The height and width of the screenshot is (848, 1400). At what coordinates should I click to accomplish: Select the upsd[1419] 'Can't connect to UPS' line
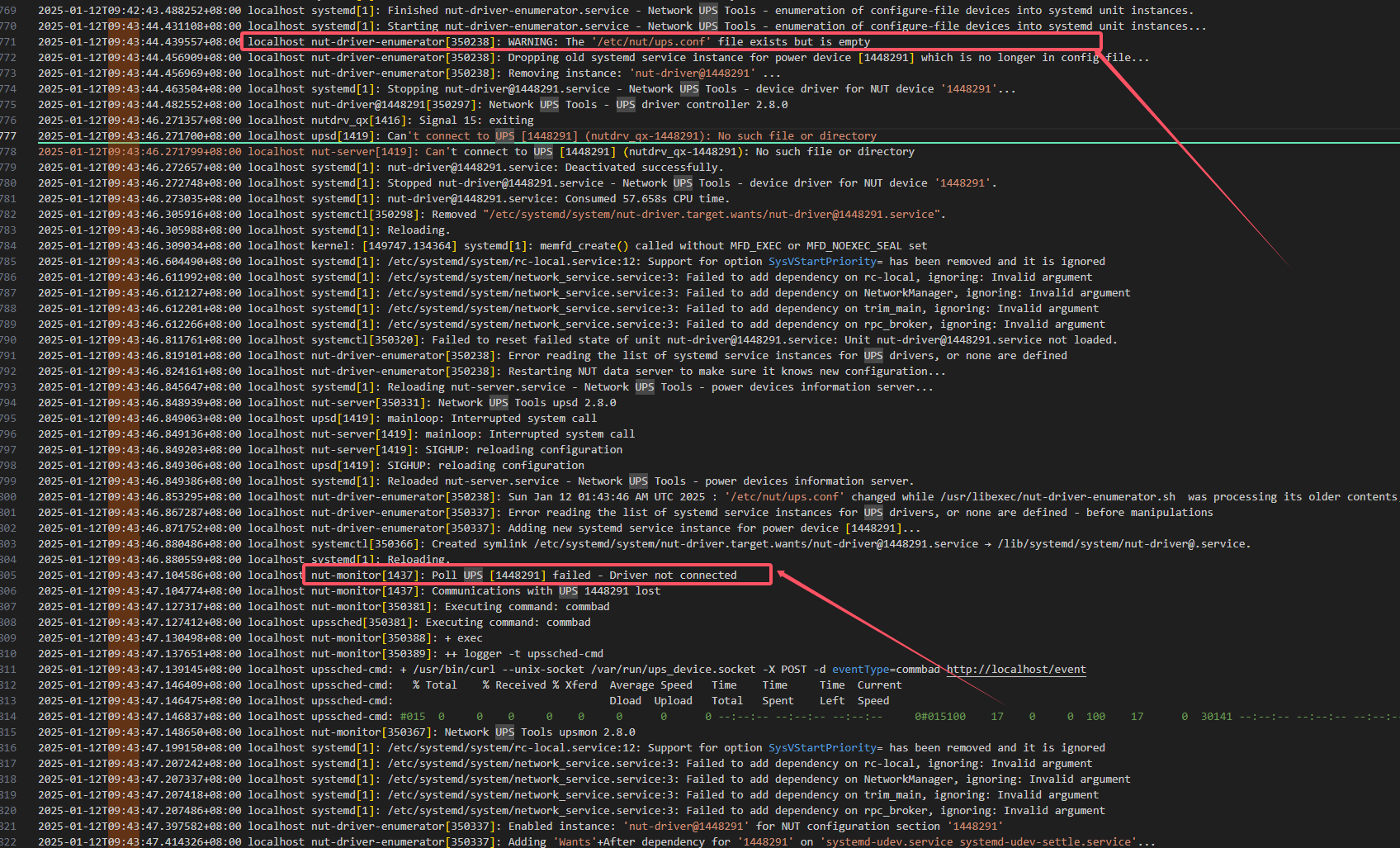(457, 136)
